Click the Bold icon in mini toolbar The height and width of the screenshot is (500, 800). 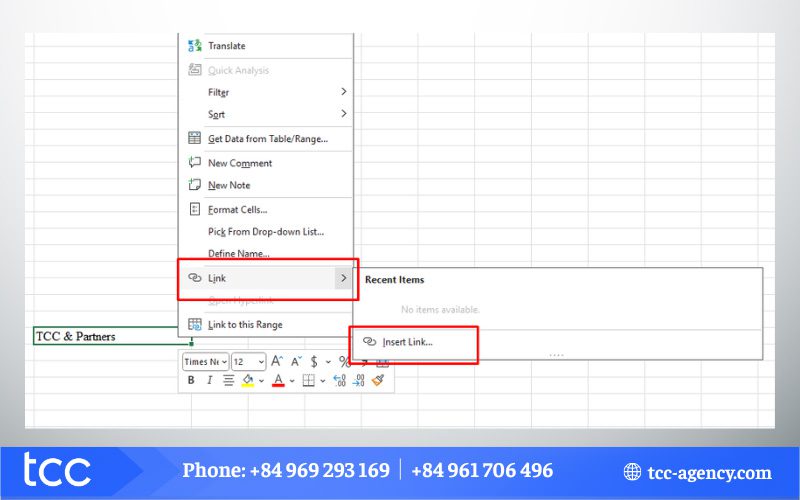[x=191, y=381]
